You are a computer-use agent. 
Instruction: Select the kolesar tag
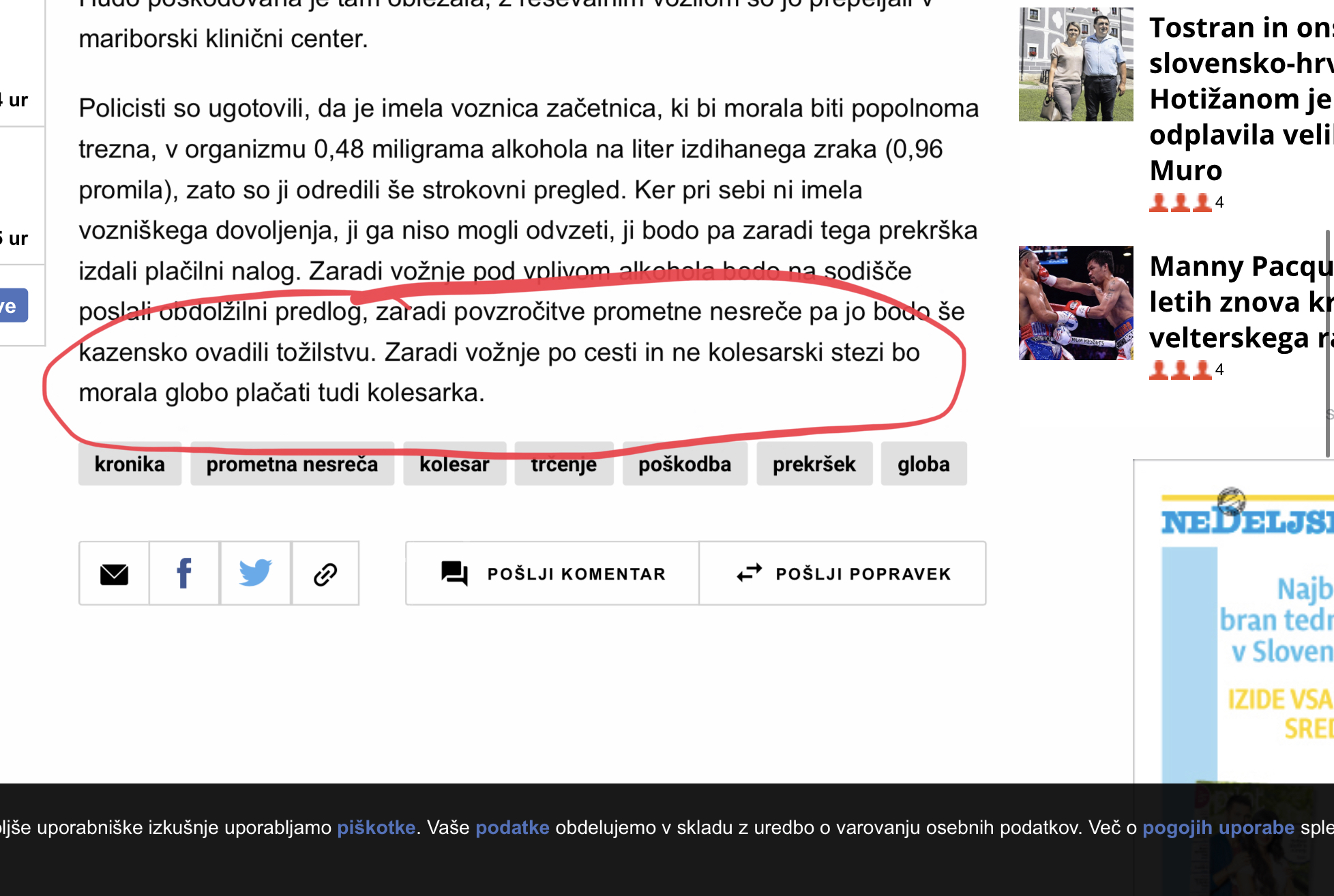(454, 464)
